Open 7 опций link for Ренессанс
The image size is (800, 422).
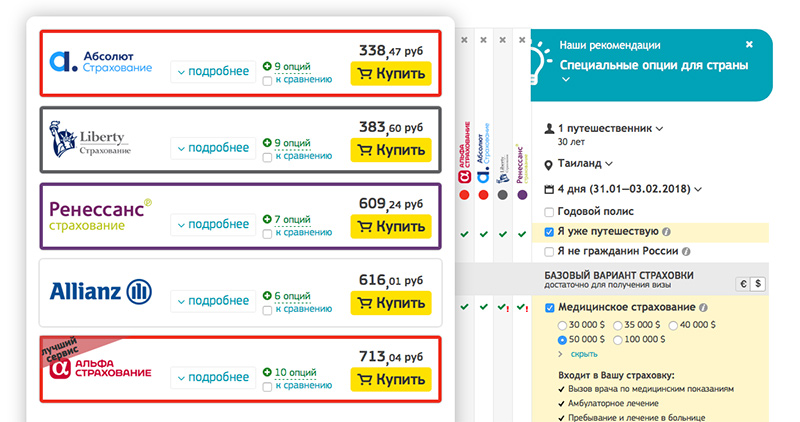coord(292,219)
